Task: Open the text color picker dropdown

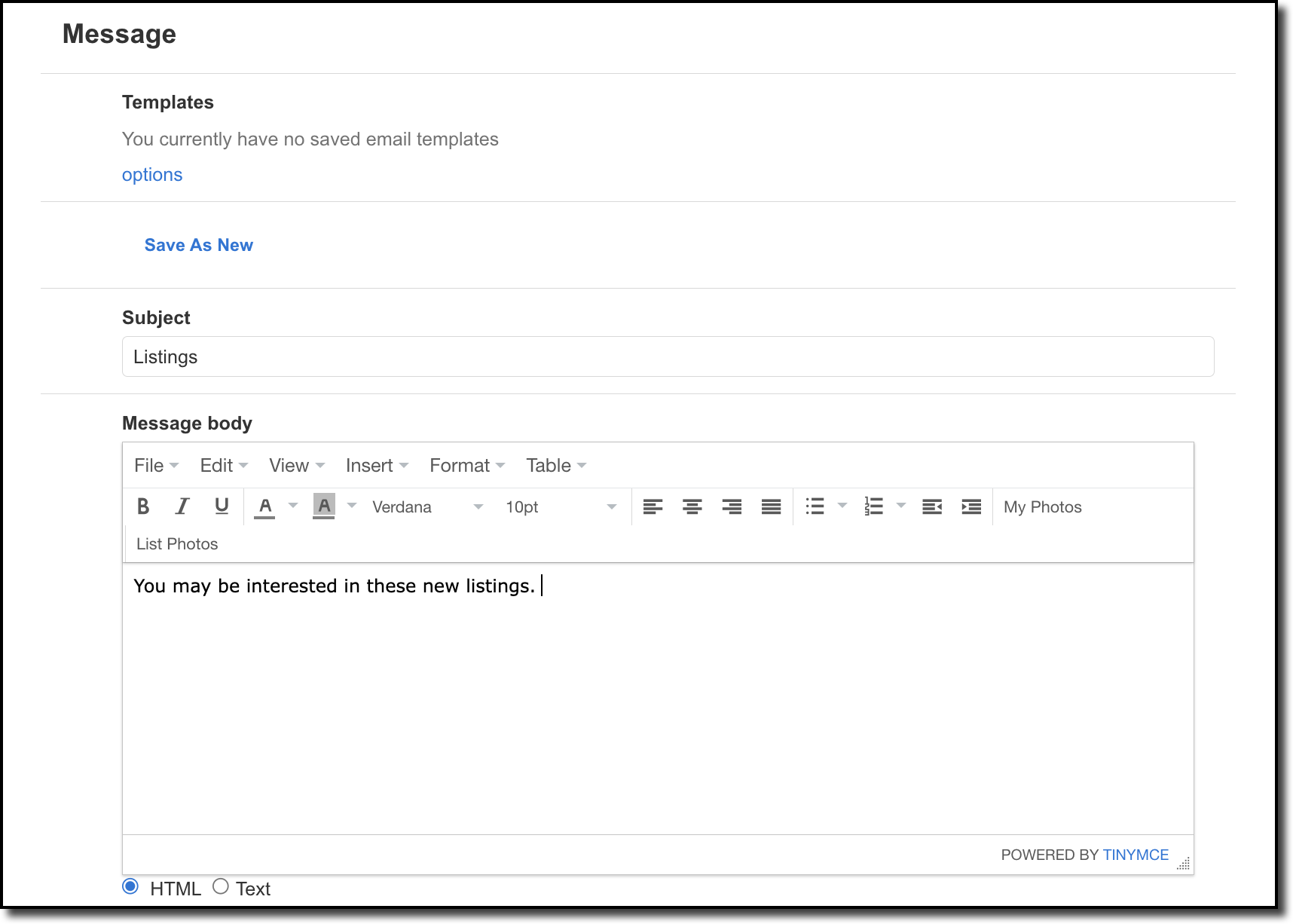Action: 293,506
